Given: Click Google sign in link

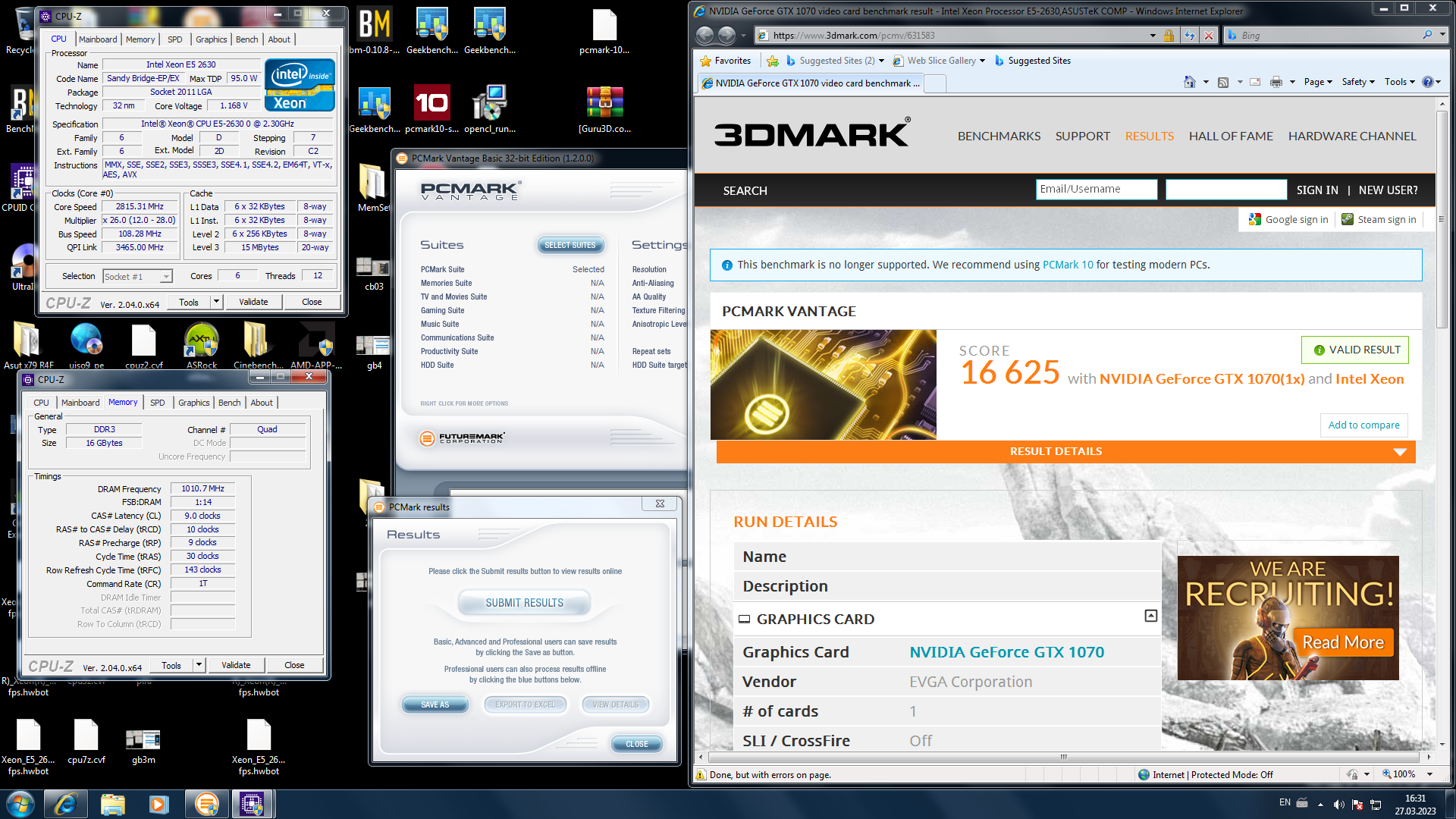Looking at the screenshot, I should pyautogui.click(x=1288, y=220).
